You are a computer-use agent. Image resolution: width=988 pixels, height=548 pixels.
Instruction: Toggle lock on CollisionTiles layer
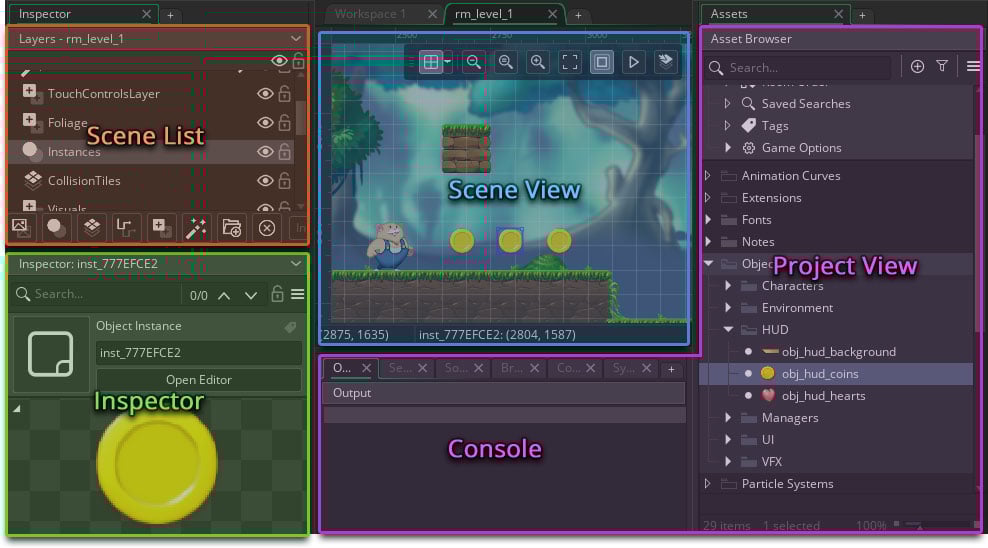pos(285,180)
